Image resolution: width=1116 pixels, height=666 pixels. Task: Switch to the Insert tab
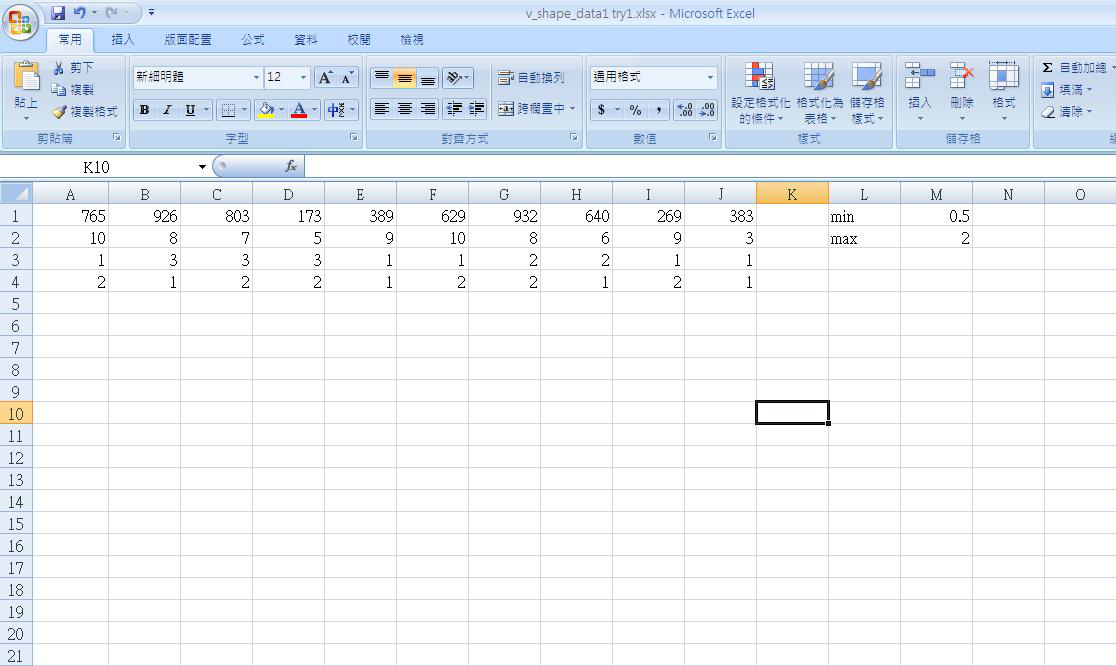point(122,40)
